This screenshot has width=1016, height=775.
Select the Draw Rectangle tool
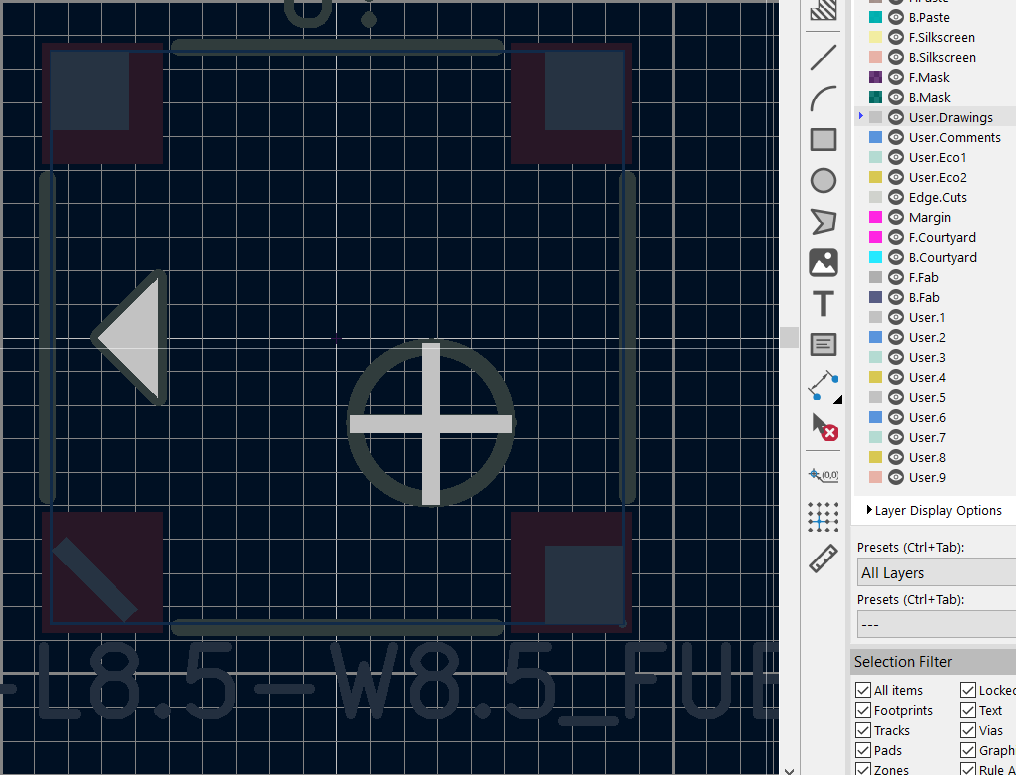[823, 139]
